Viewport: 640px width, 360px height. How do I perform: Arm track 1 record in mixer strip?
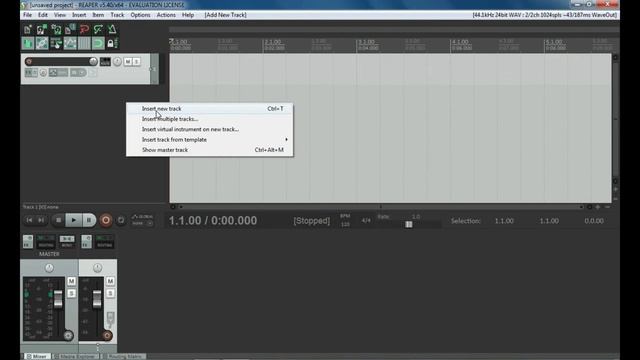pos(107,336)
